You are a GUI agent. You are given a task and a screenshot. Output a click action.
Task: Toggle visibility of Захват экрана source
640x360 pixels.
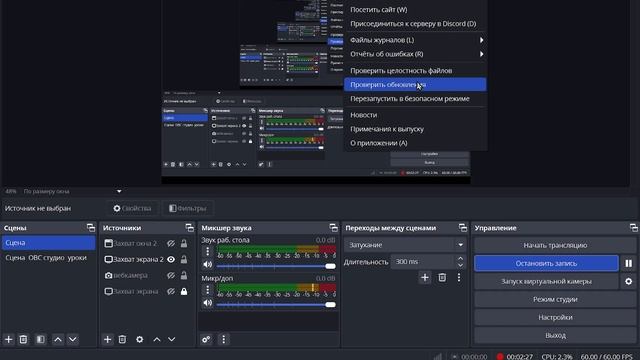click(171, 291)
